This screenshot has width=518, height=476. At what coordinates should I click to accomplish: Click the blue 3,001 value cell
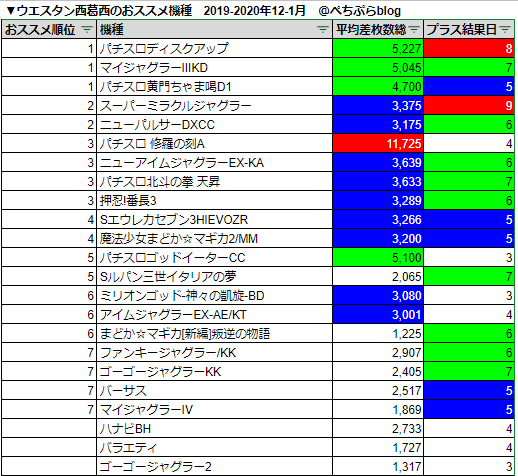[x=378, y=314]
